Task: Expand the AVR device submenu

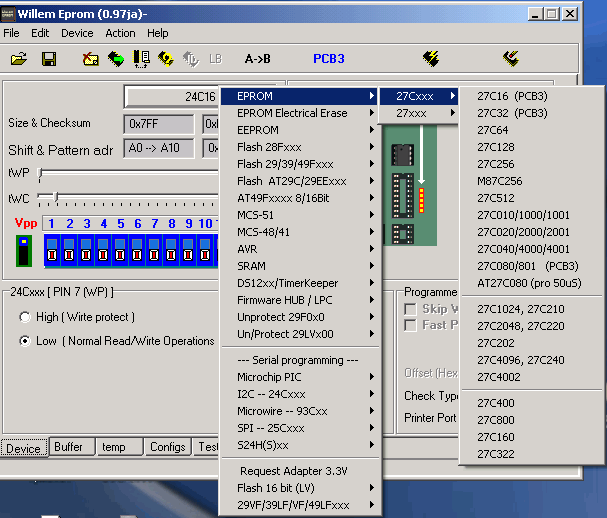Action: pos(300,249)
